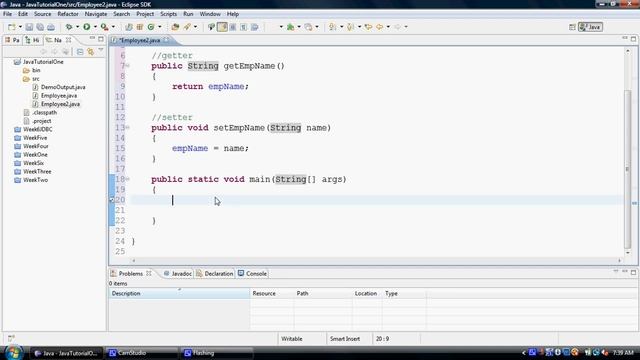Minimize the Navigator panel

(92, 39)
